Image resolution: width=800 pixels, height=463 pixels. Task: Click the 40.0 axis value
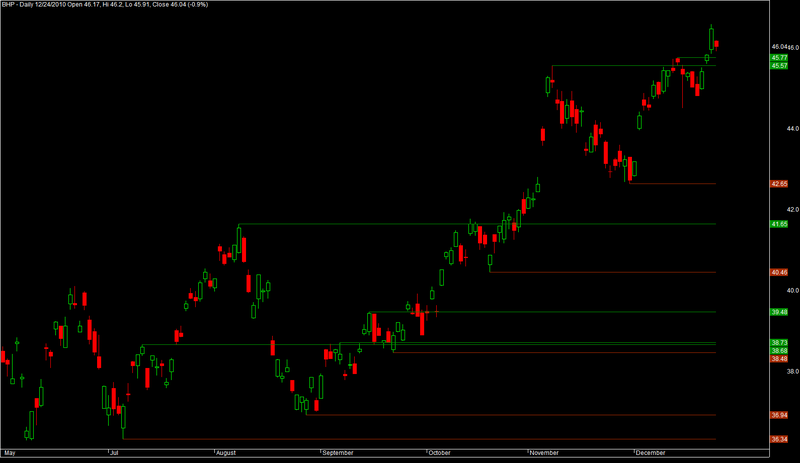tap(792, 291)
